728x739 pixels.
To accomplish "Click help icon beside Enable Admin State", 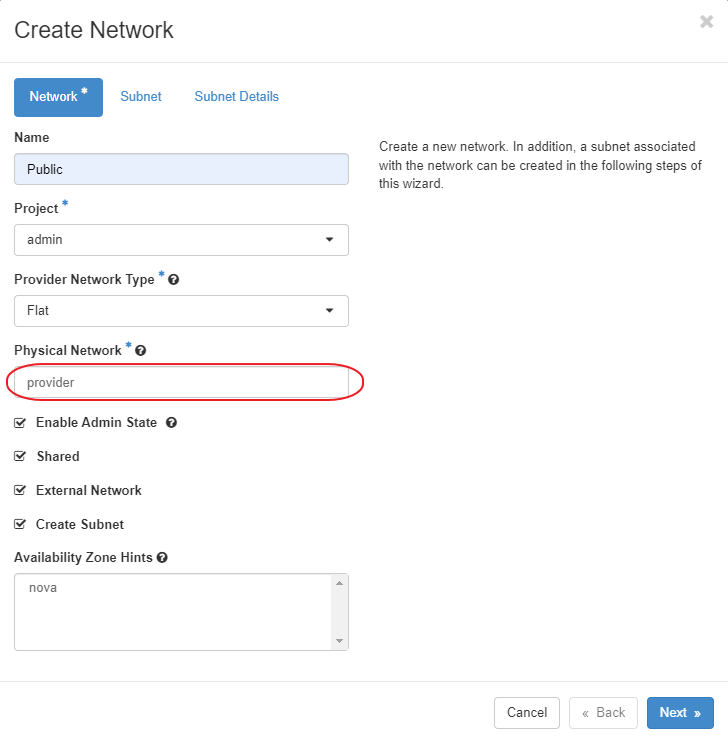I will [x=171, y=423].
